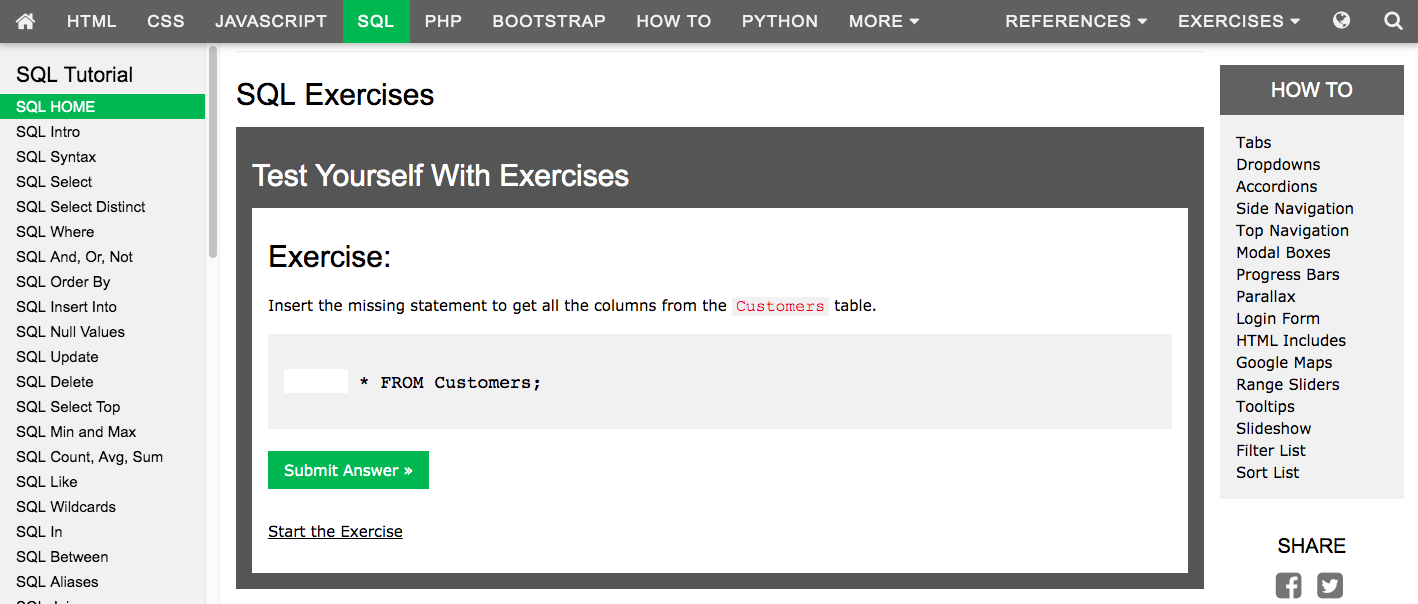
Task: Go to the home icon in top navigation
Action: (25, 21)
